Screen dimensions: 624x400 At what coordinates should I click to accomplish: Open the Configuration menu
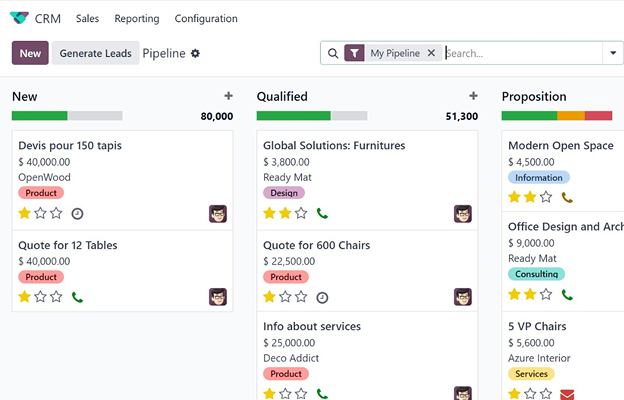point(206,18)
